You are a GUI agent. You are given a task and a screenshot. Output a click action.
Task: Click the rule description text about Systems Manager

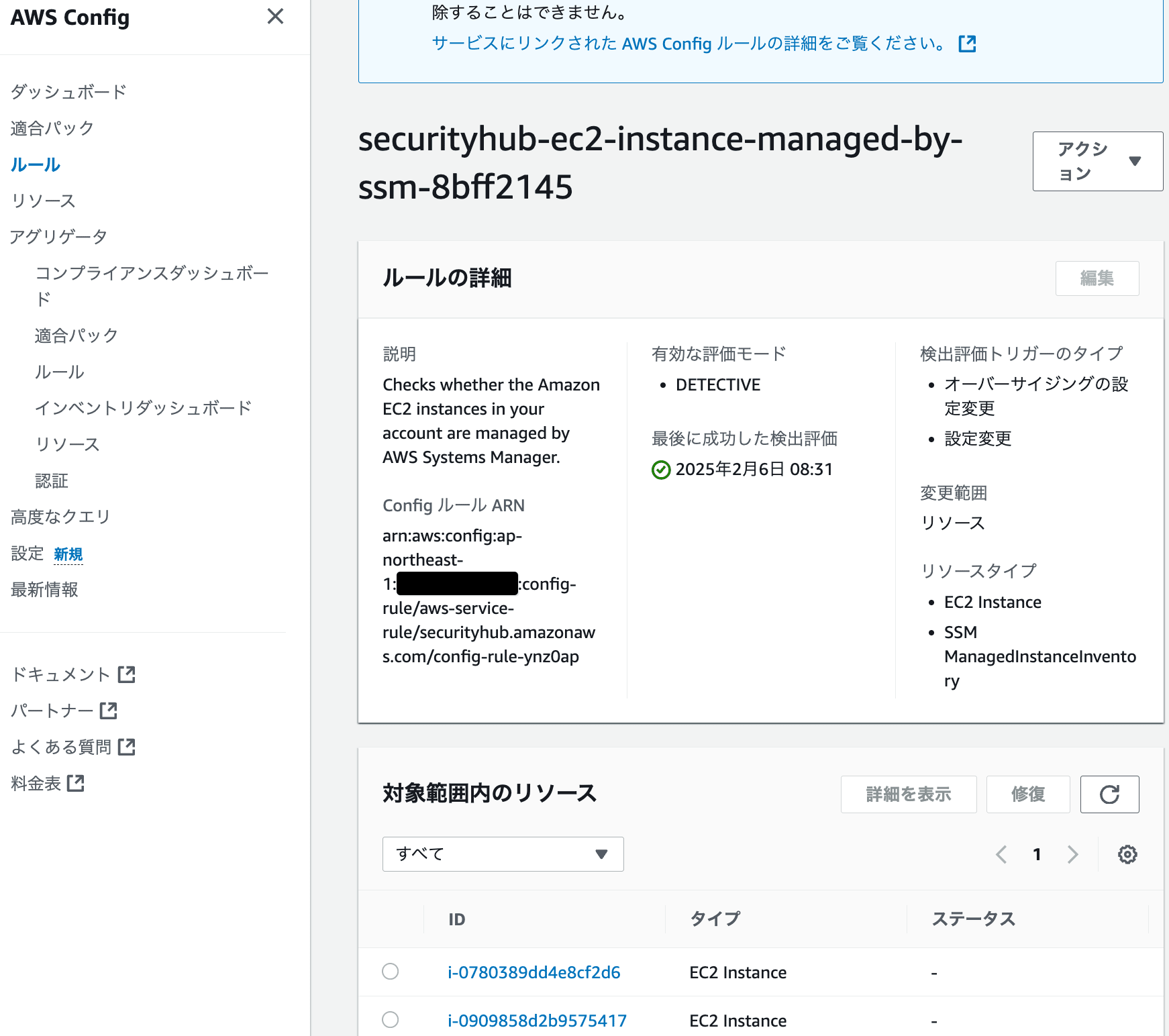(491, 421)
